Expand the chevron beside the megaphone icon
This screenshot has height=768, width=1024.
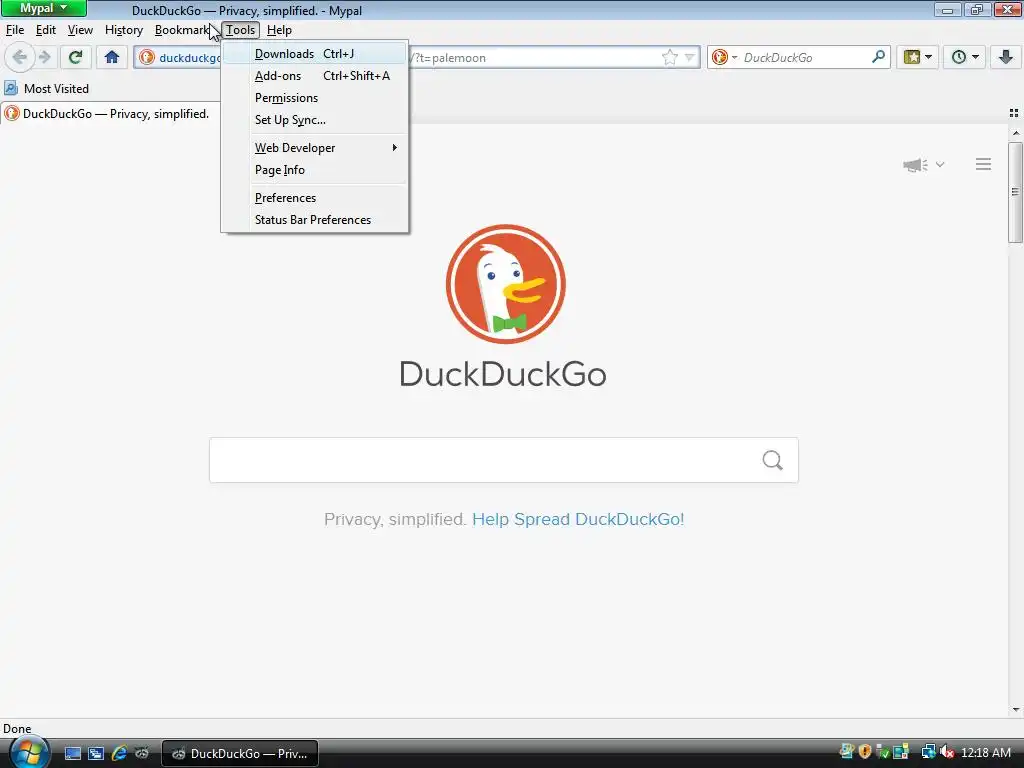click(940, 165)
